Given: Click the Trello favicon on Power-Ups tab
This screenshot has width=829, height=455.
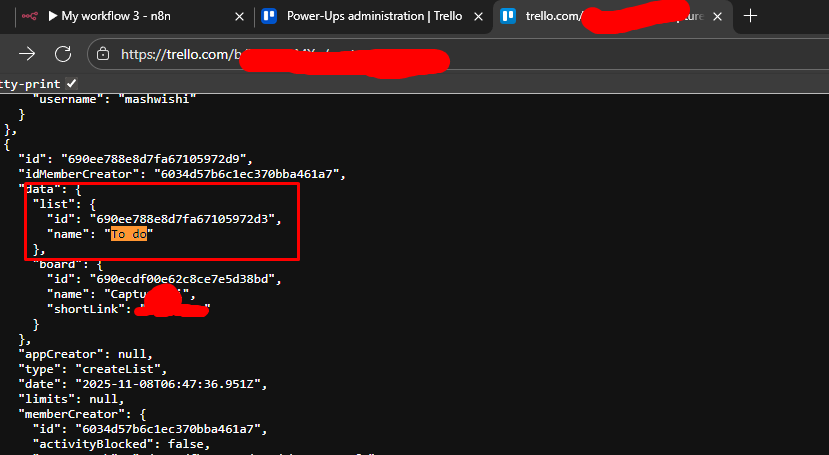Looking at the screenshot, I should coord(270,16).
